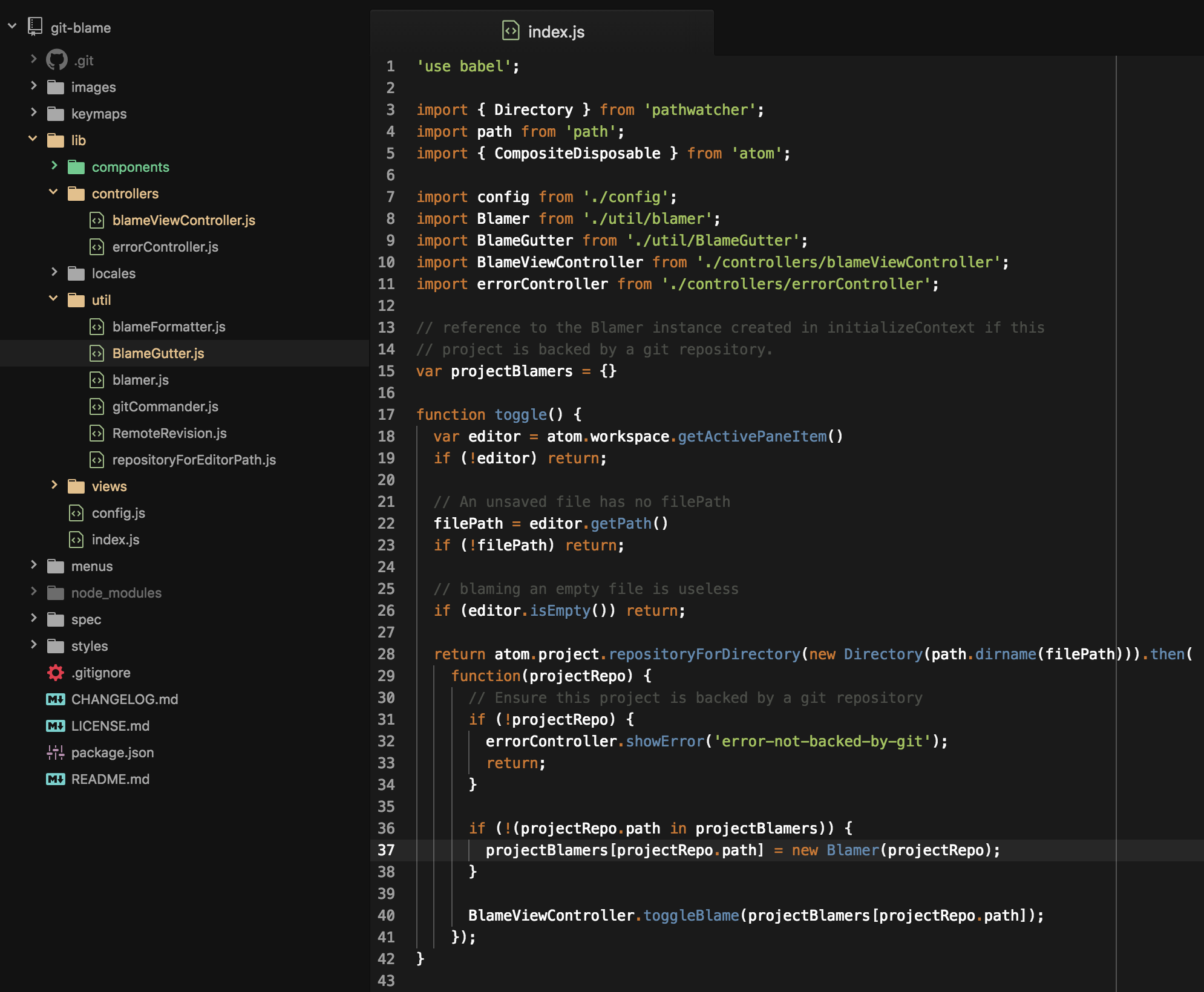Screen dimensions: 1204x992
Task: Click the markdown icon beside README.md
Action: coord(55,779)
